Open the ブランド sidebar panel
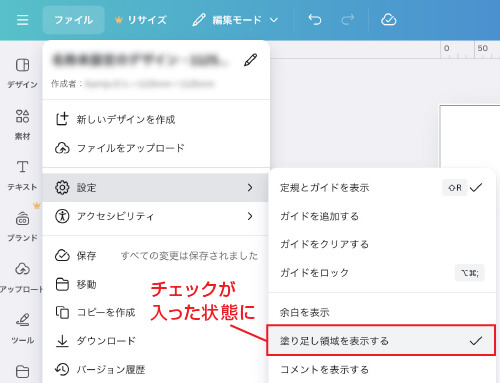This screenshot has height=383, width=500. [x=22, y=227]
